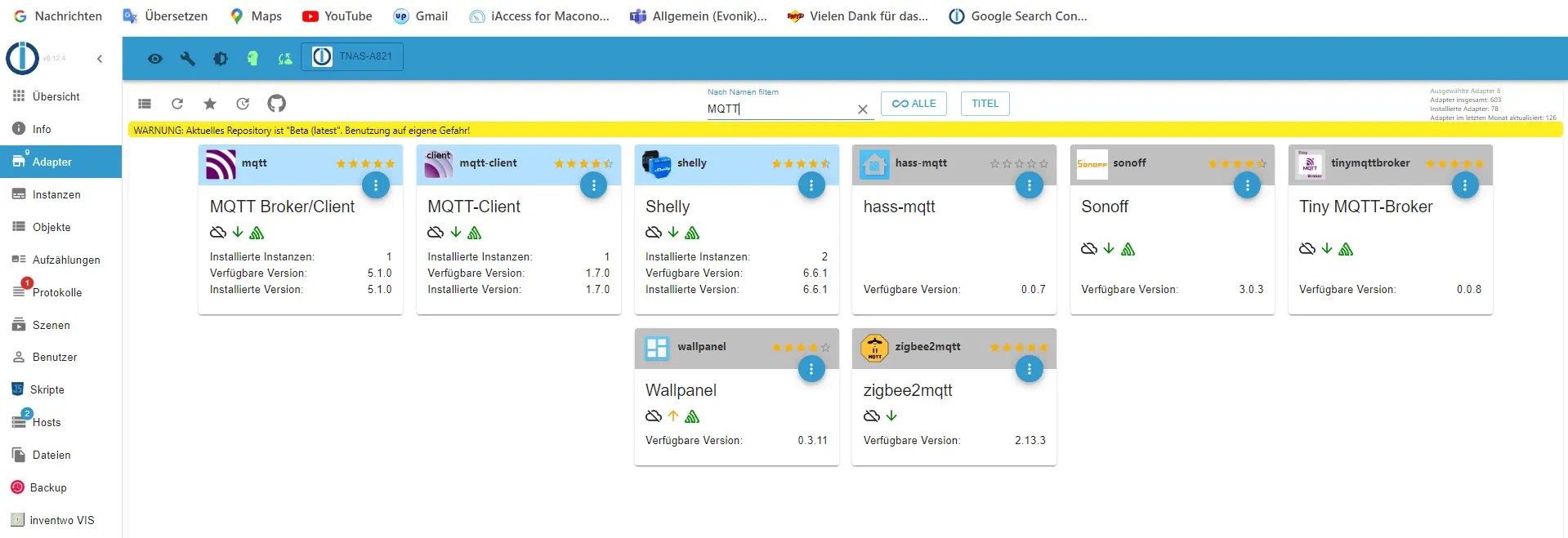Open Übersicht in sidebar
1568x538 pixels.
61,96
